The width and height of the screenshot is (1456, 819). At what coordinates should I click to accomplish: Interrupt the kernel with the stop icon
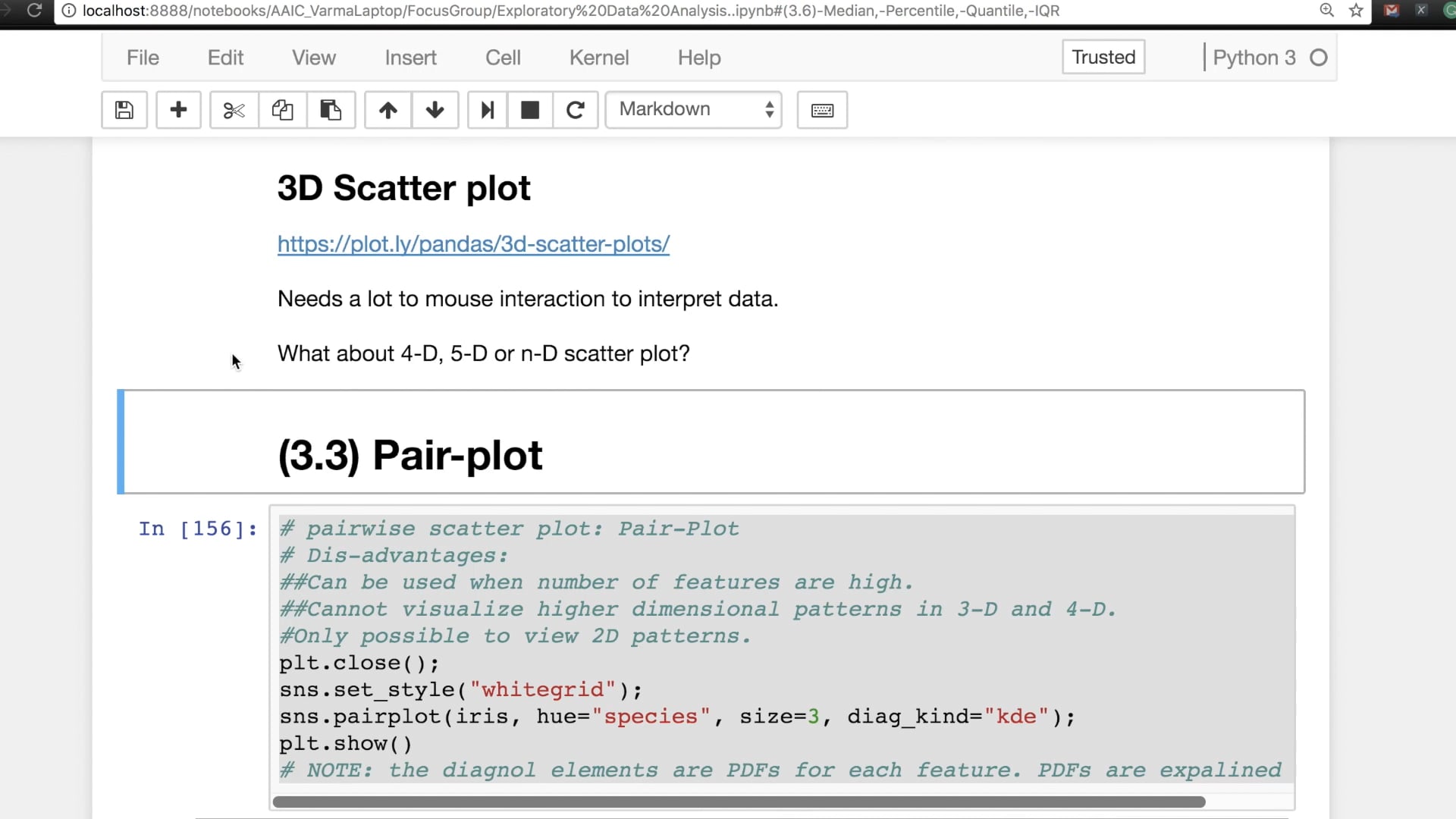(x=530, y=110)
